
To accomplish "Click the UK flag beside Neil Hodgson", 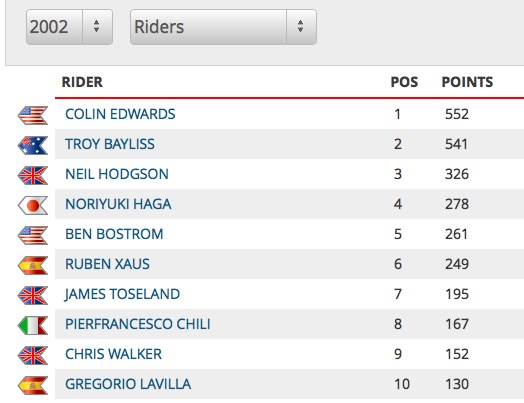I will [33, 175].
